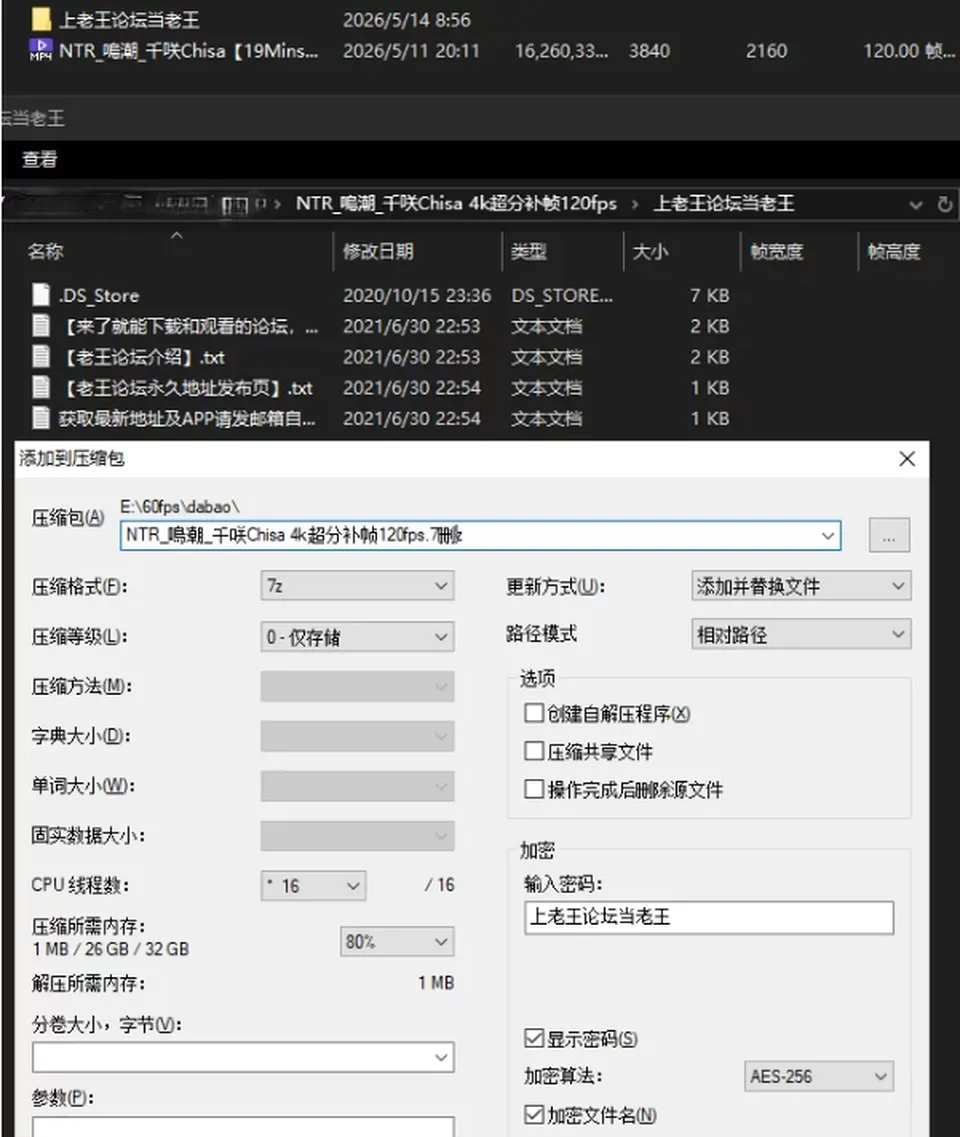
Task: Click the 名称 column header
Action: 46,252
